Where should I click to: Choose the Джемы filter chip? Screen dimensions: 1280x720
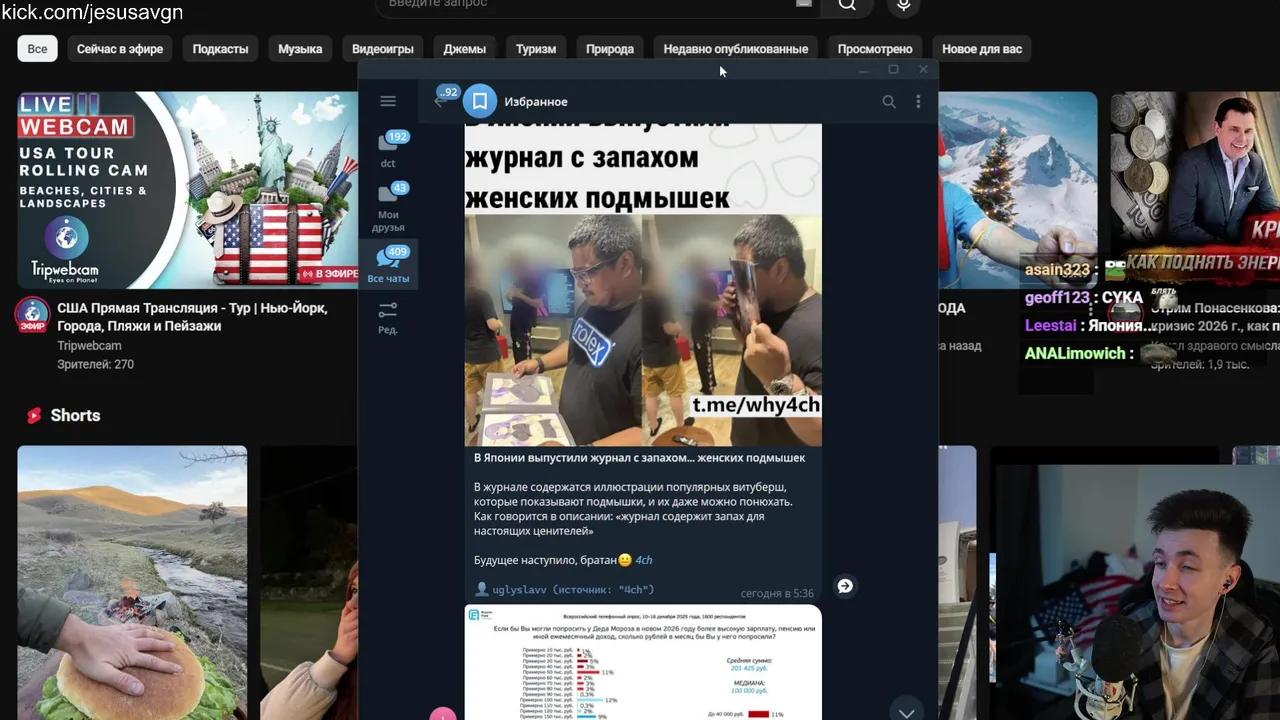[x=465, y=49]
